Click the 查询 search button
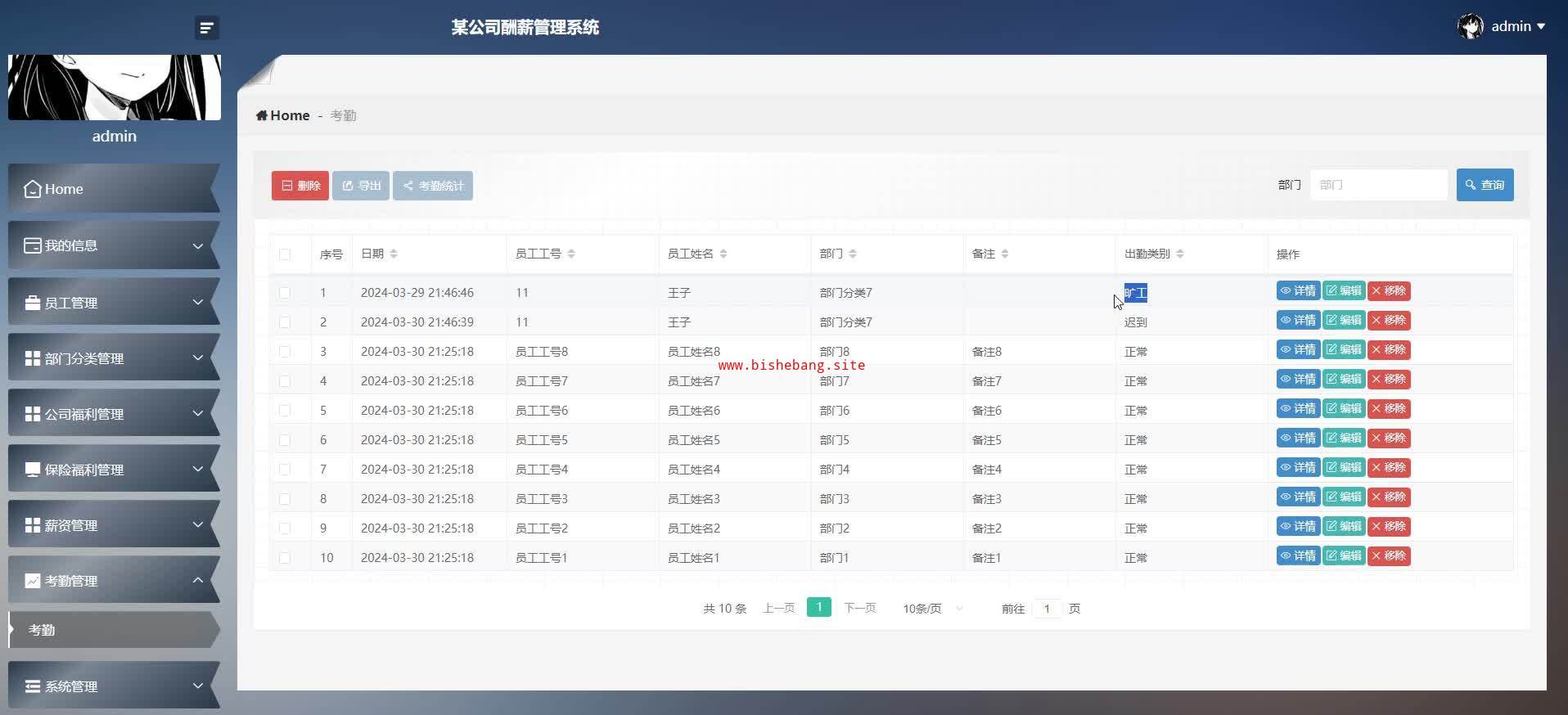 click(x=1485, y=185)
